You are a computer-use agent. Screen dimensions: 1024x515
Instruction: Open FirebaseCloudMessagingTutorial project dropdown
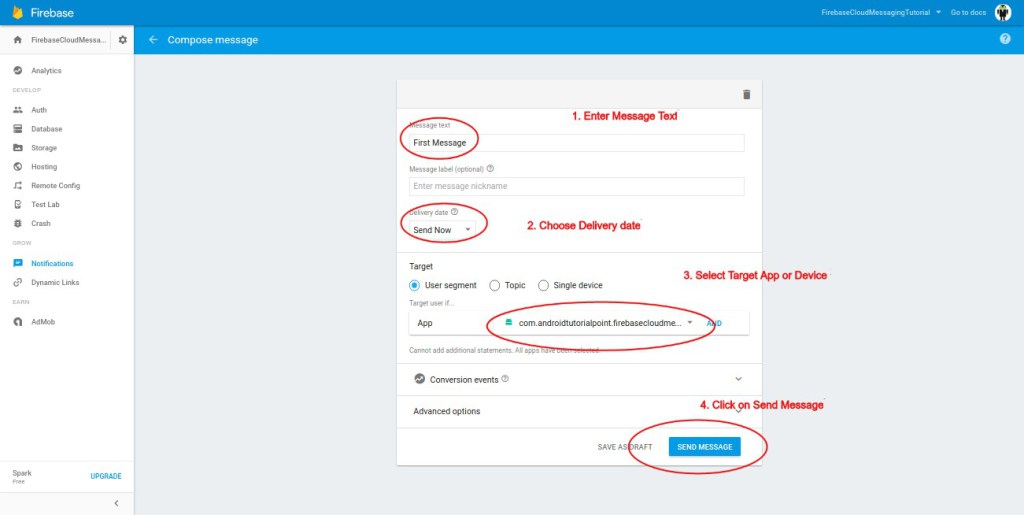(x=881, y=12)
